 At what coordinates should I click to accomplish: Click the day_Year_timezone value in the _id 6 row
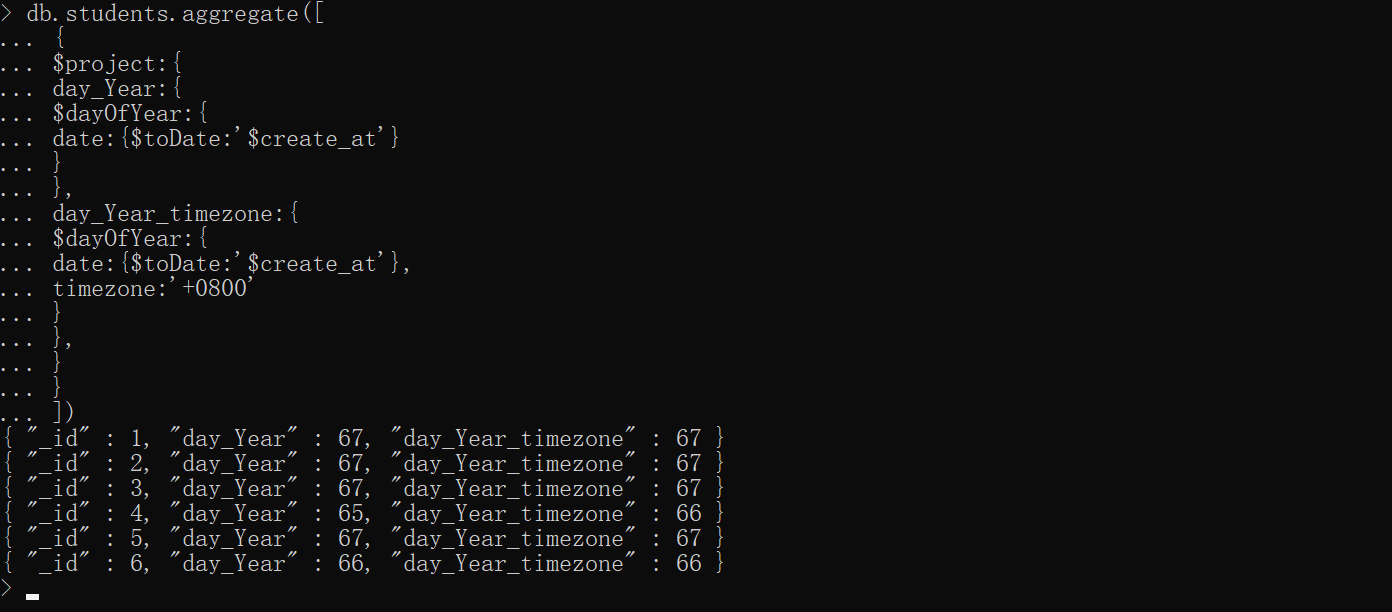[x=689, y=564]
